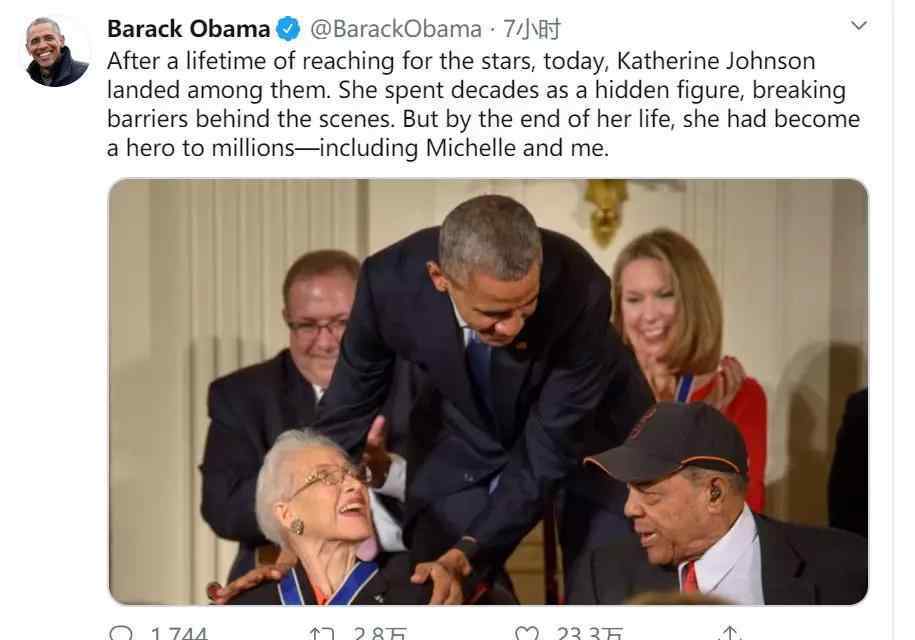Open Barack Obama's round profile avatar
This screenshot has width=915, height=640.
[x=57, y=51]
